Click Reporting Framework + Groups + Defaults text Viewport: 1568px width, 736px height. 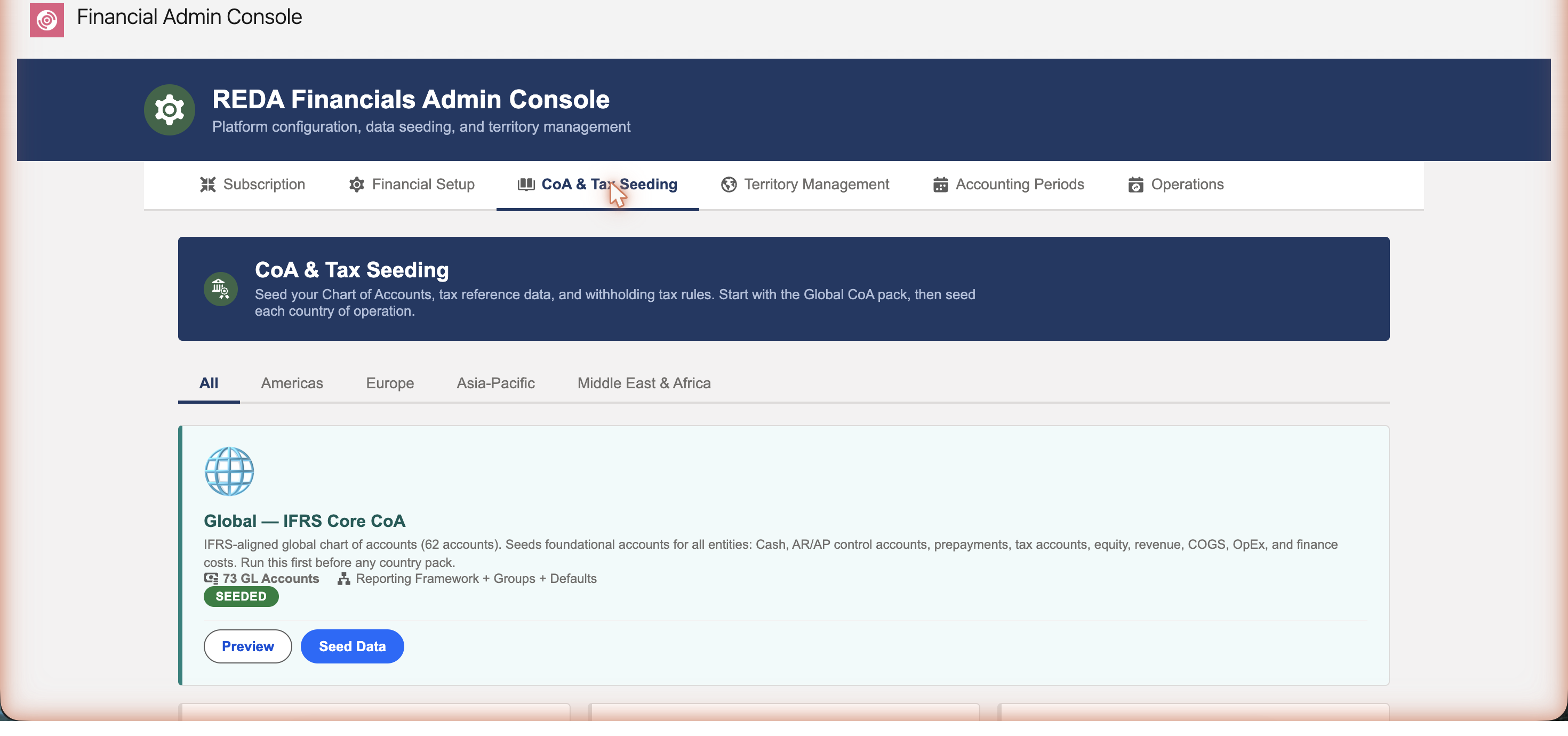[x=476, y=578]
